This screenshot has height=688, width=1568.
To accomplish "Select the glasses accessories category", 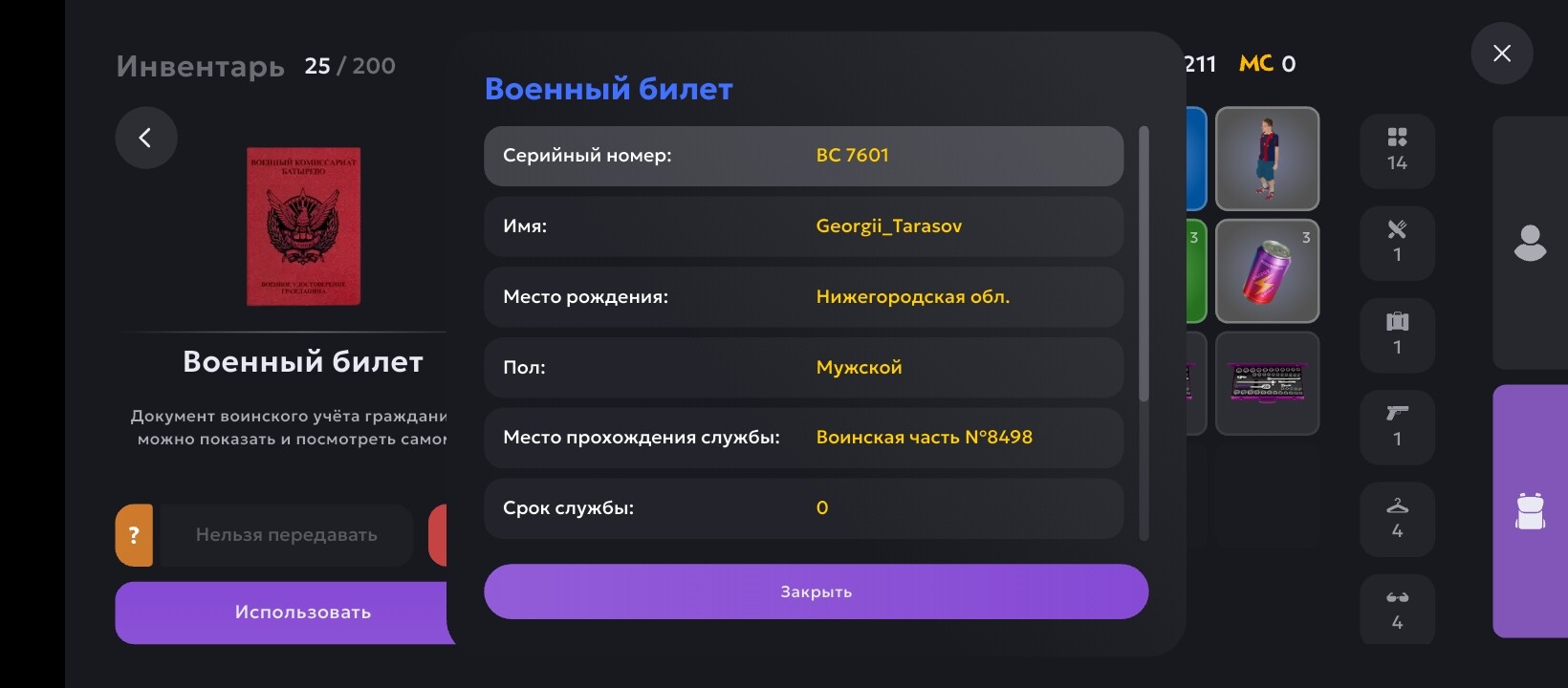I will [1397, 610].
